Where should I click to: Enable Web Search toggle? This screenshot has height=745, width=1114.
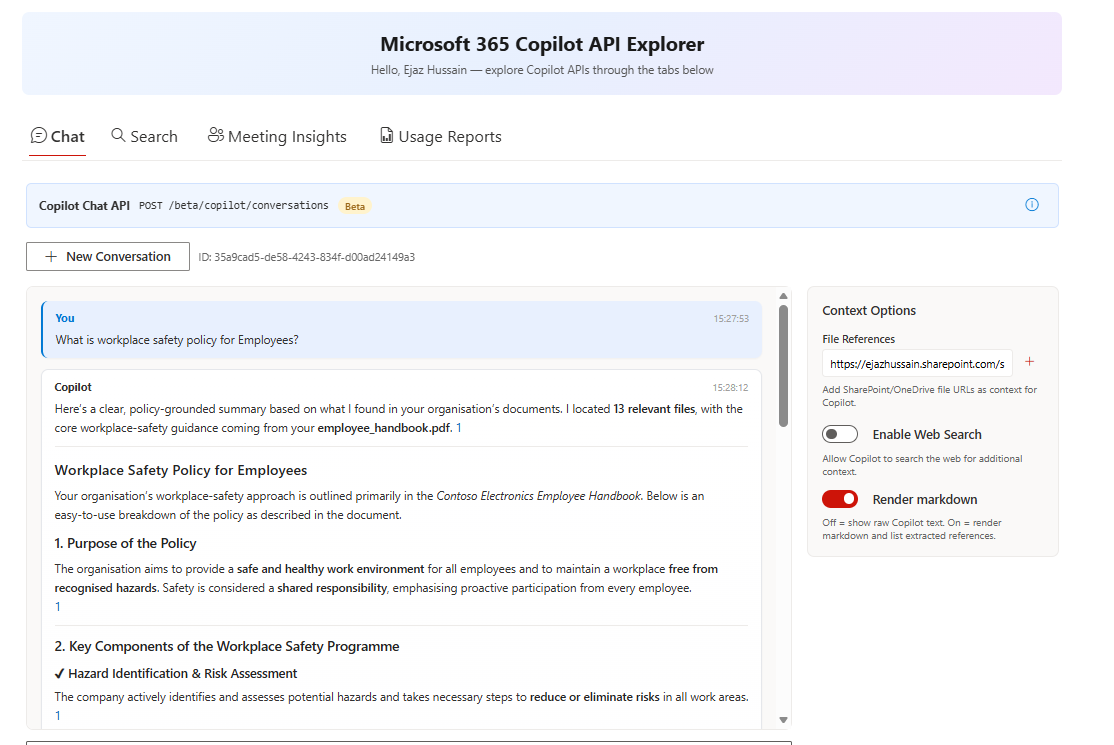click(840, 433)
